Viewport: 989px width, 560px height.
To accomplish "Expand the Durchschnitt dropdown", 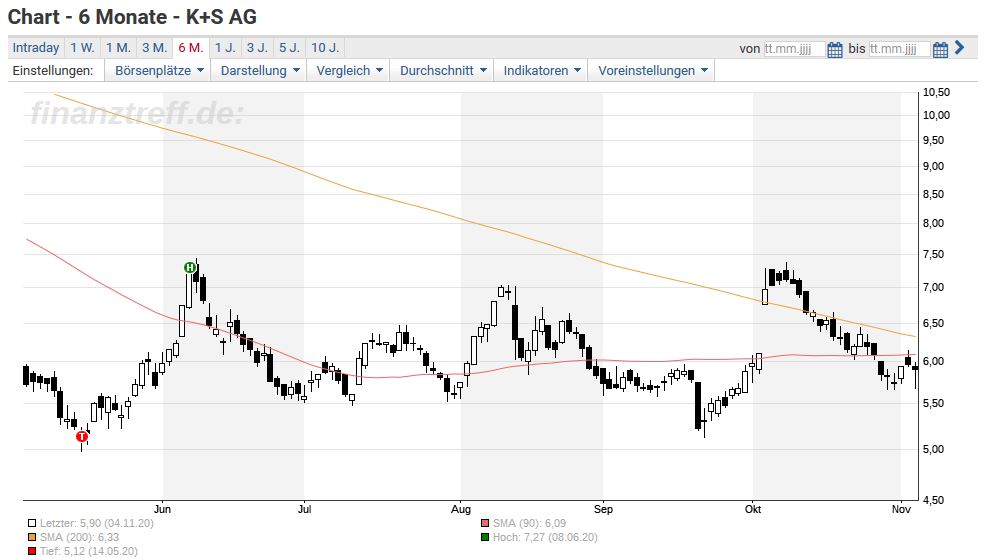I will coord(442,71).
